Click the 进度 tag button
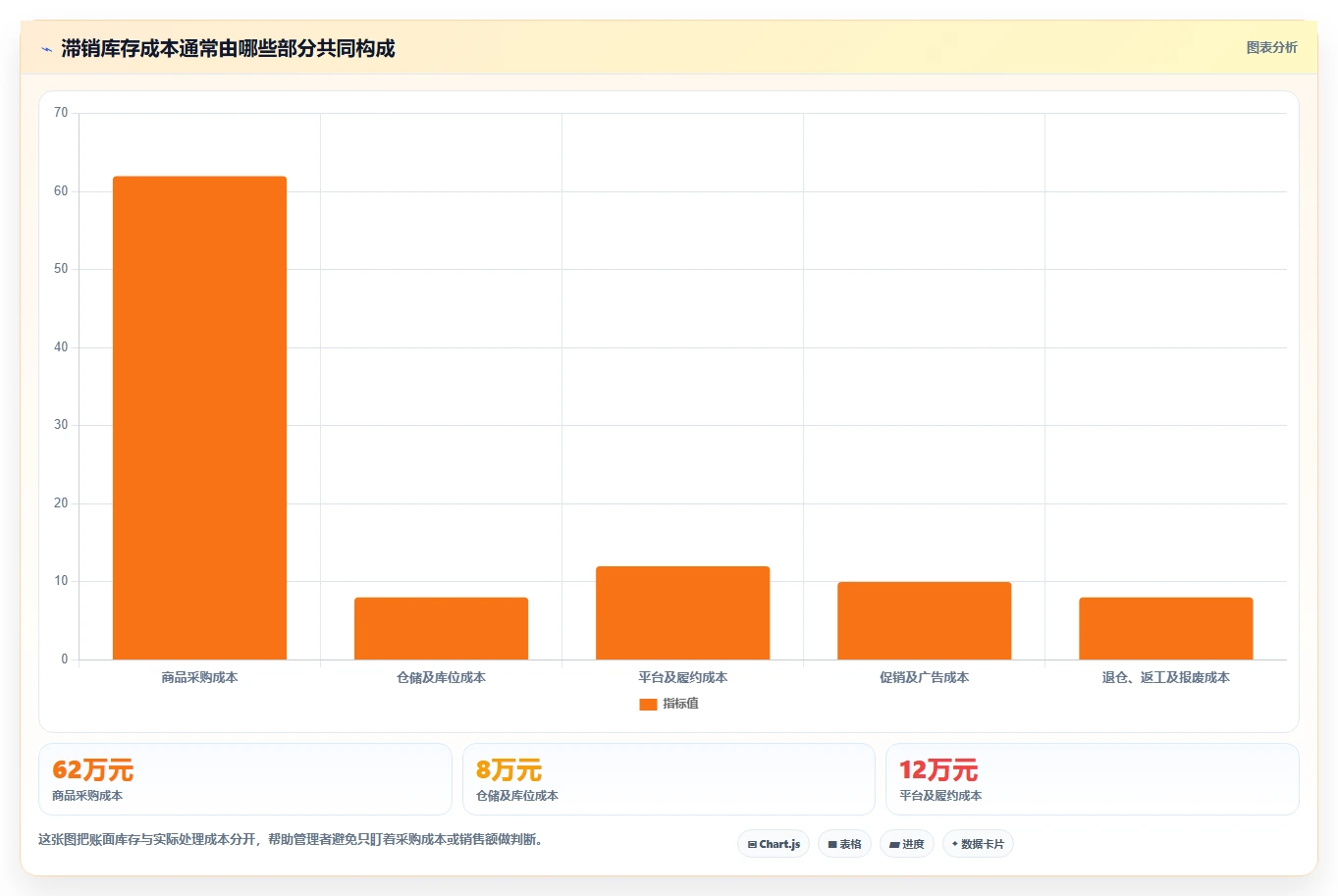 click(x=907, y=844)
